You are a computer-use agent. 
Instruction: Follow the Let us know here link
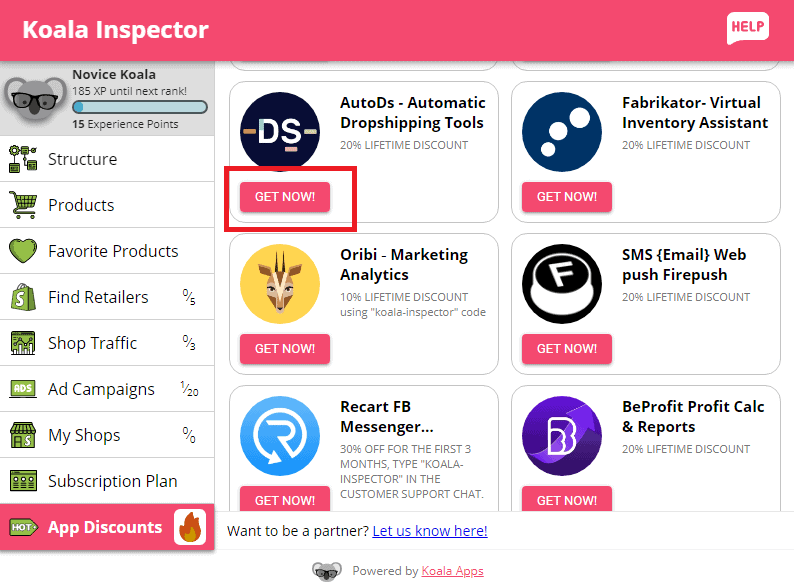pos(430,531)
